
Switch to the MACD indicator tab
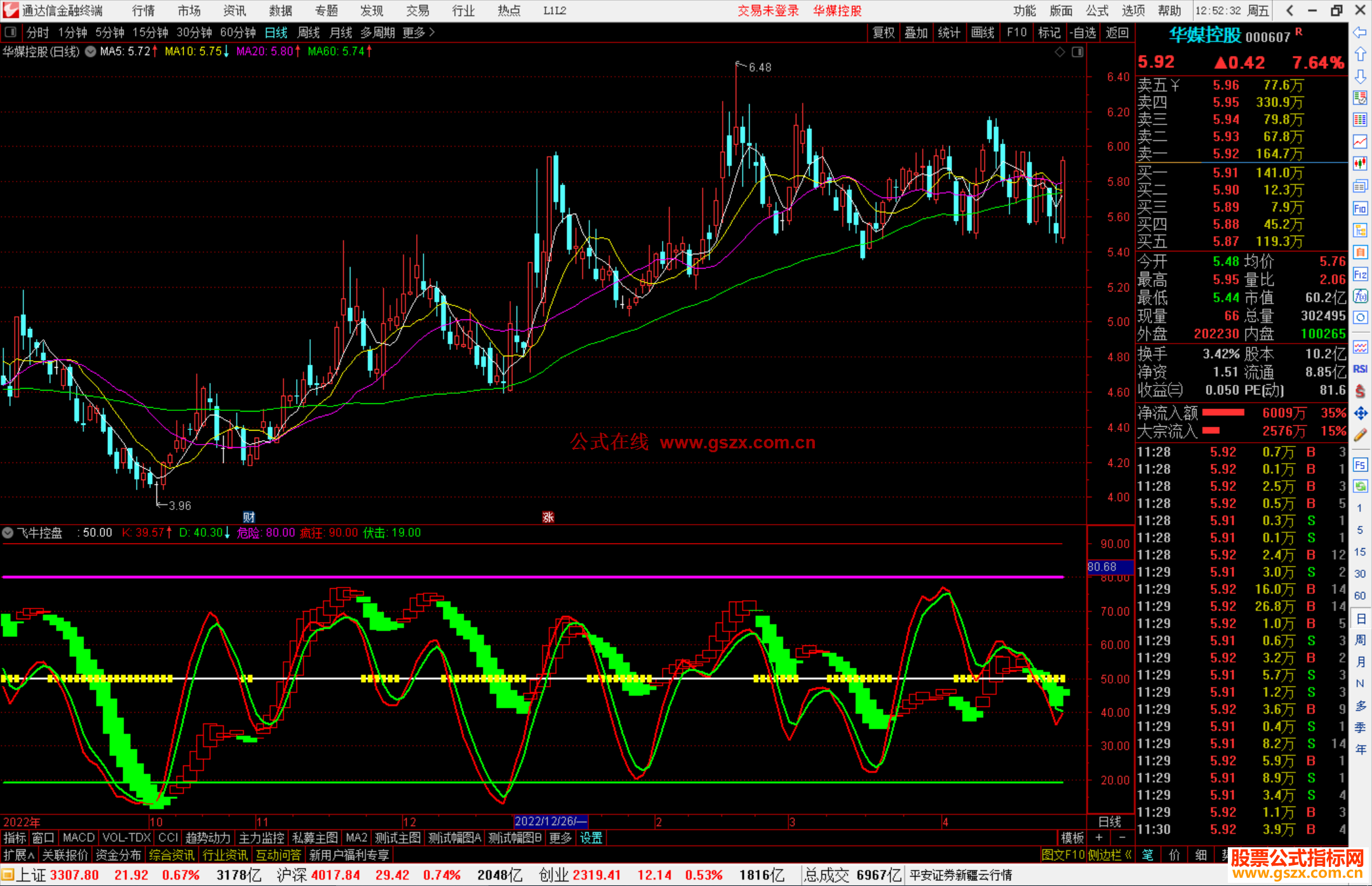79,838
